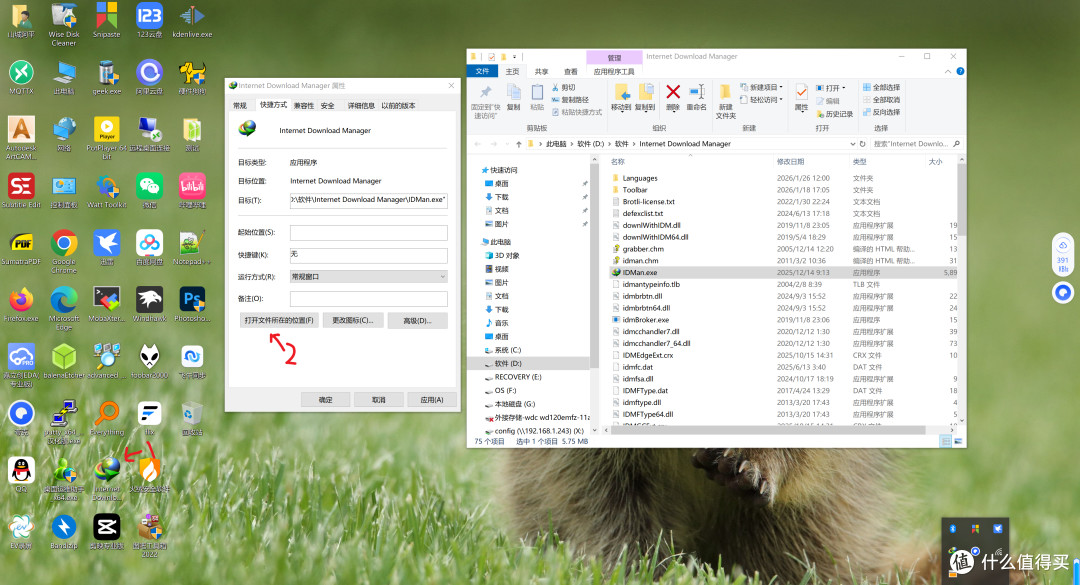Launch SumatraPDF from the desktop

click(21, 247)
